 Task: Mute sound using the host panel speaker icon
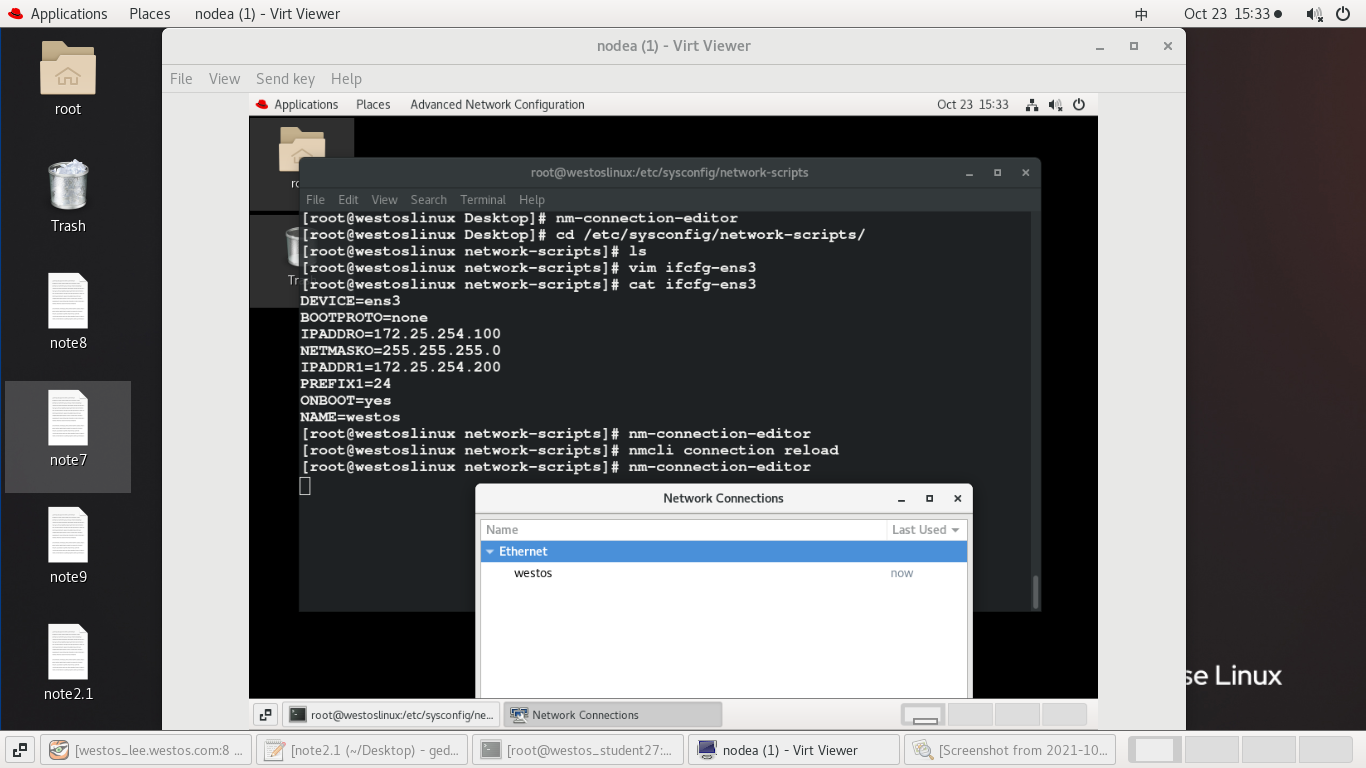coord(1312,13)
